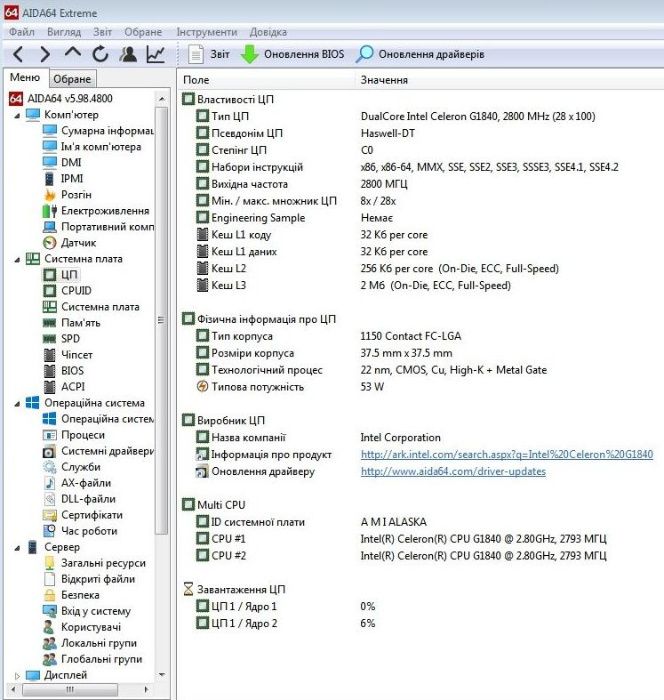
Task: Select AX-файли tree item
Action: point(77,483)
